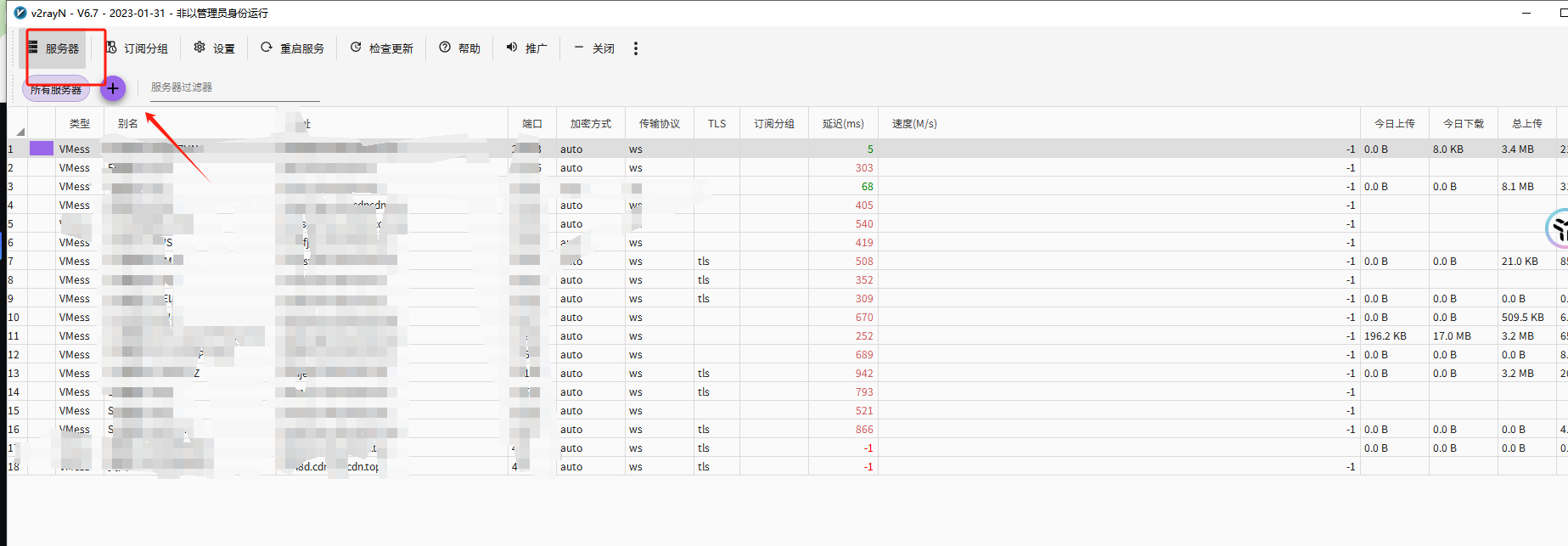The height and width of the screenshot is (546, 1568).
Task: Focus the 服务器过滤器 server filter field
Action: (229, 87)
